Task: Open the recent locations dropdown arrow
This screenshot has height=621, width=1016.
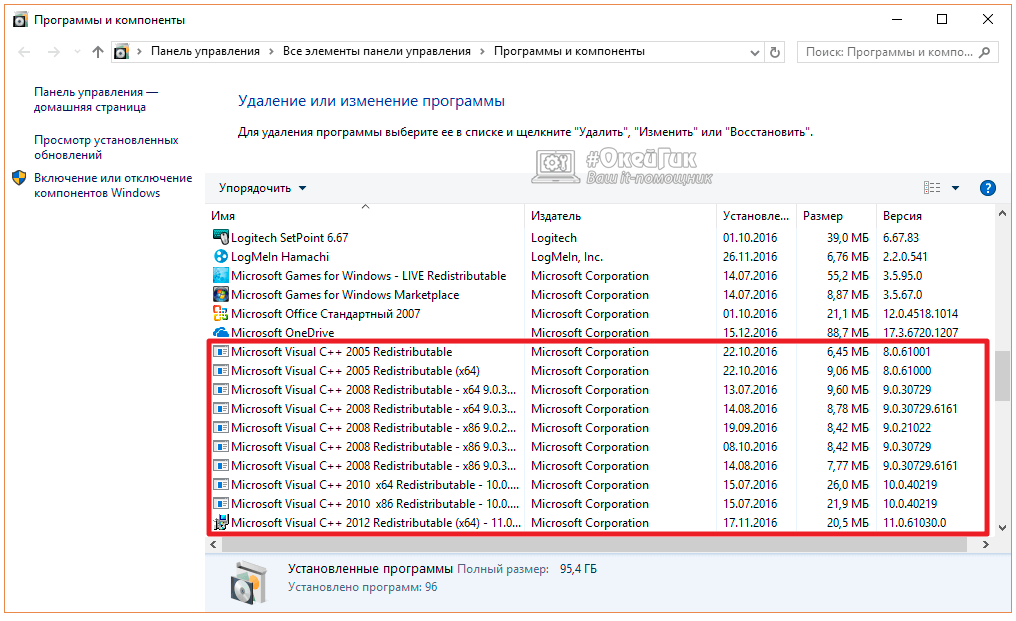Action: (x=77, y=52)
